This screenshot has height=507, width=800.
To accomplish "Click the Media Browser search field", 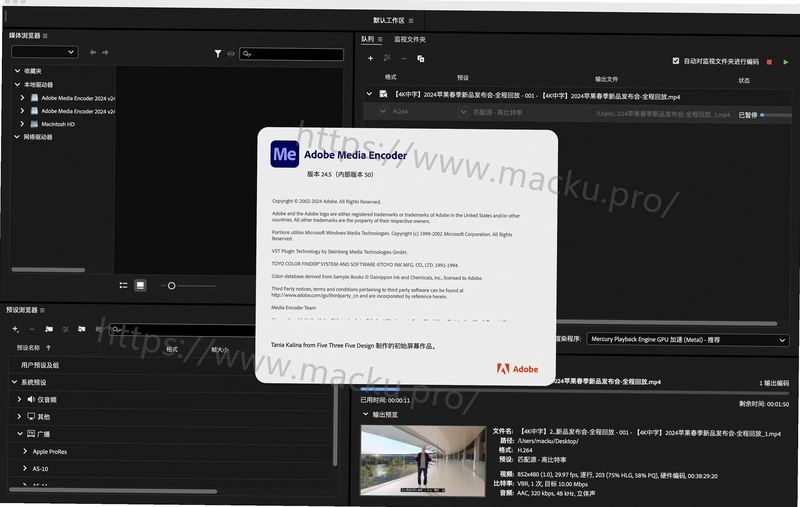I will [291, 54].
